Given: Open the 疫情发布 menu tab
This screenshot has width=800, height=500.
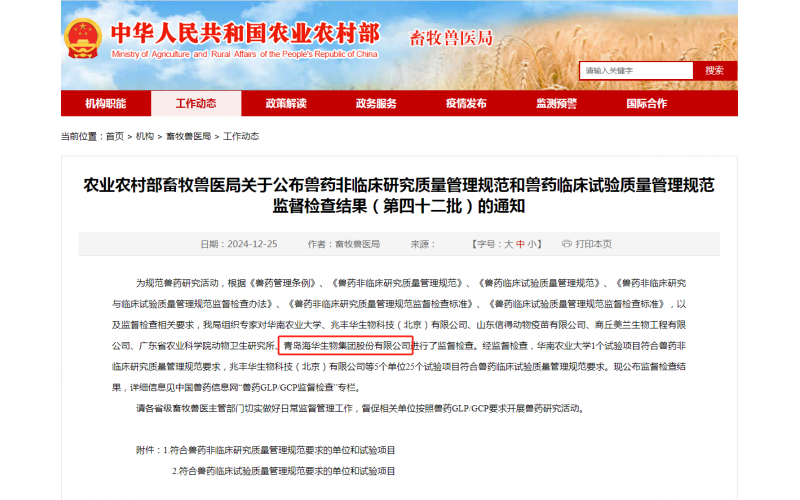Looking at the screenshot, I should tap(466, 104).
